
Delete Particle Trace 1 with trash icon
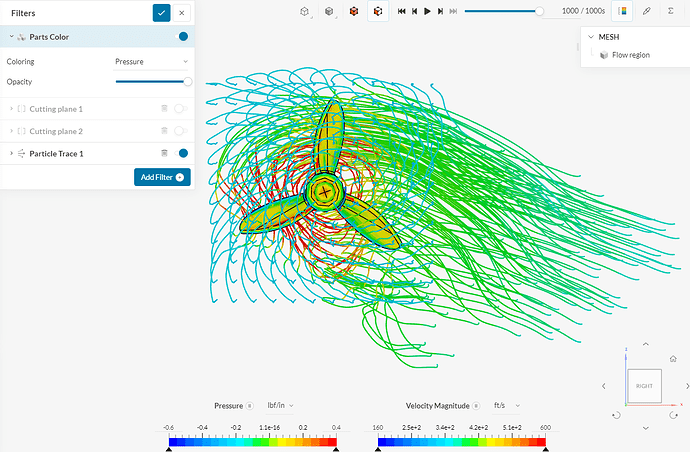coord(164,153)
